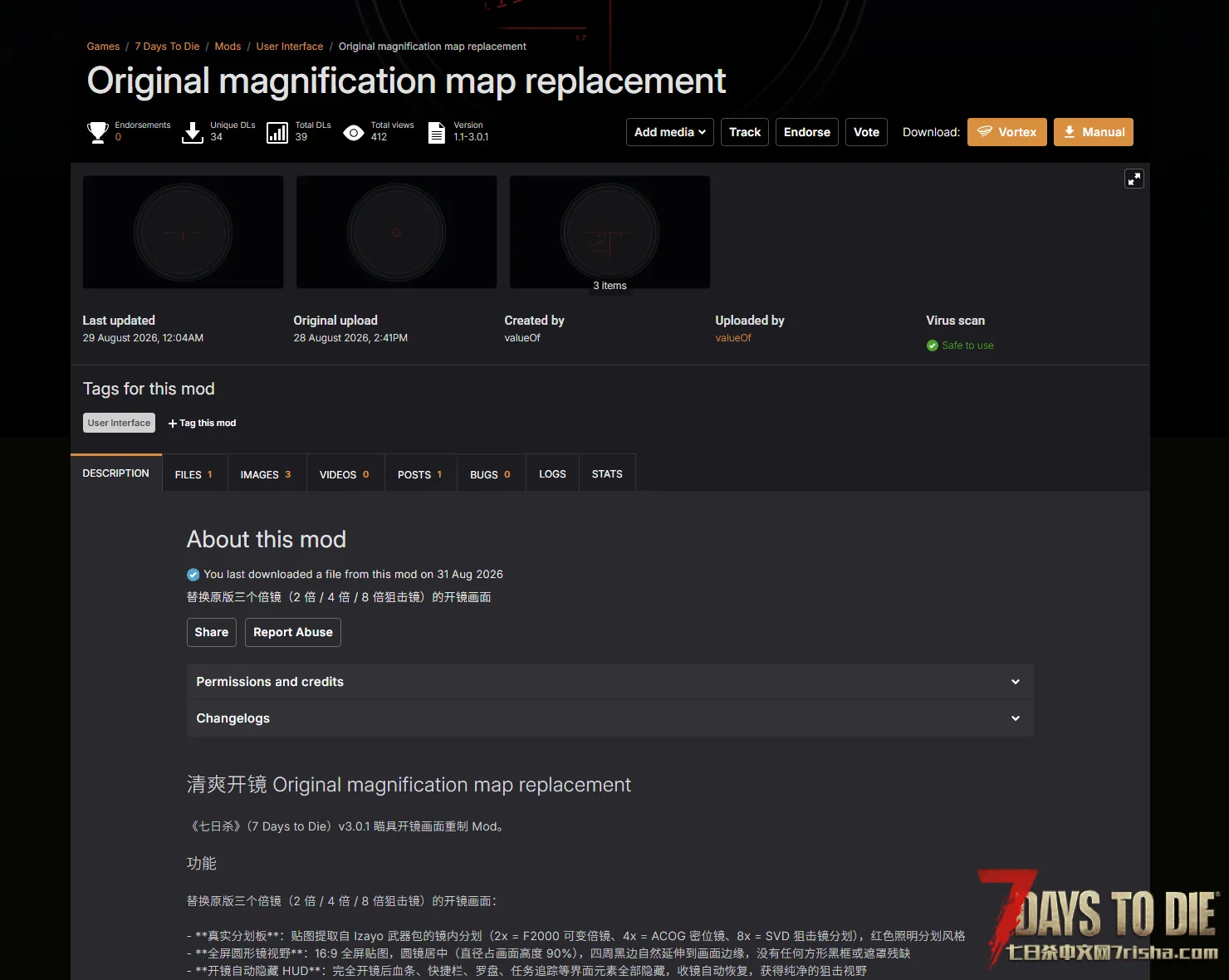Open the second scope thumbnail with circle reticle
Viewport: 1229px width, 980px height.
coord(396,232)
